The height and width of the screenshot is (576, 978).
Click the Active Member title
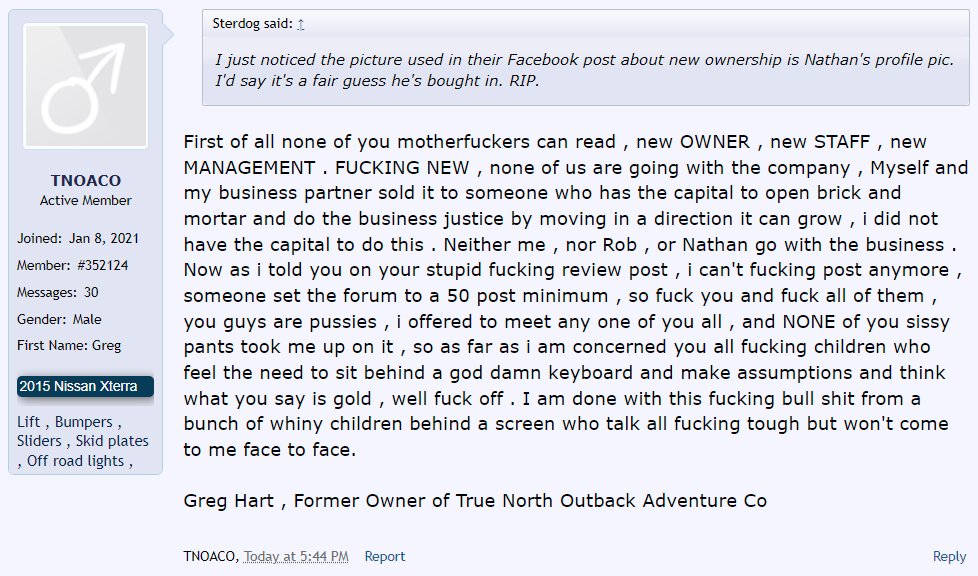click(85, 200)
